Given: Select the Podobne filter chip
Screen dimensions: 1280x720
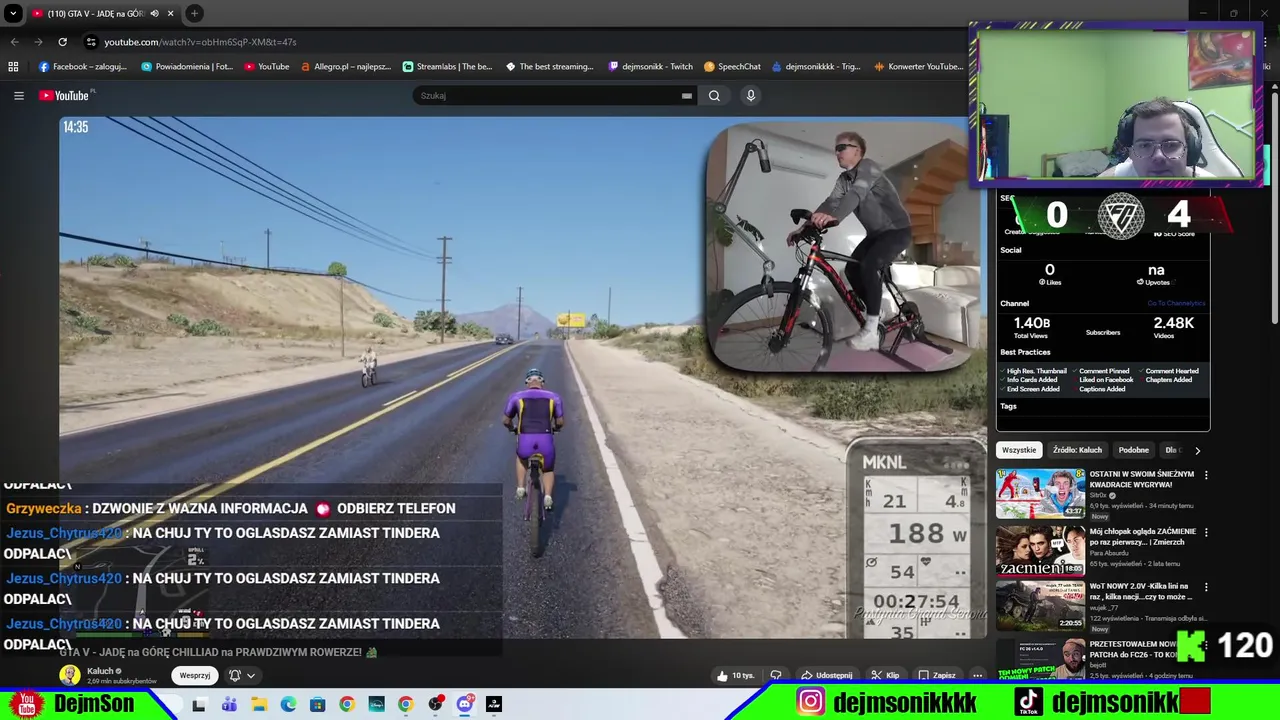Looking at the screenshot, I should (x=1133, y=450).
